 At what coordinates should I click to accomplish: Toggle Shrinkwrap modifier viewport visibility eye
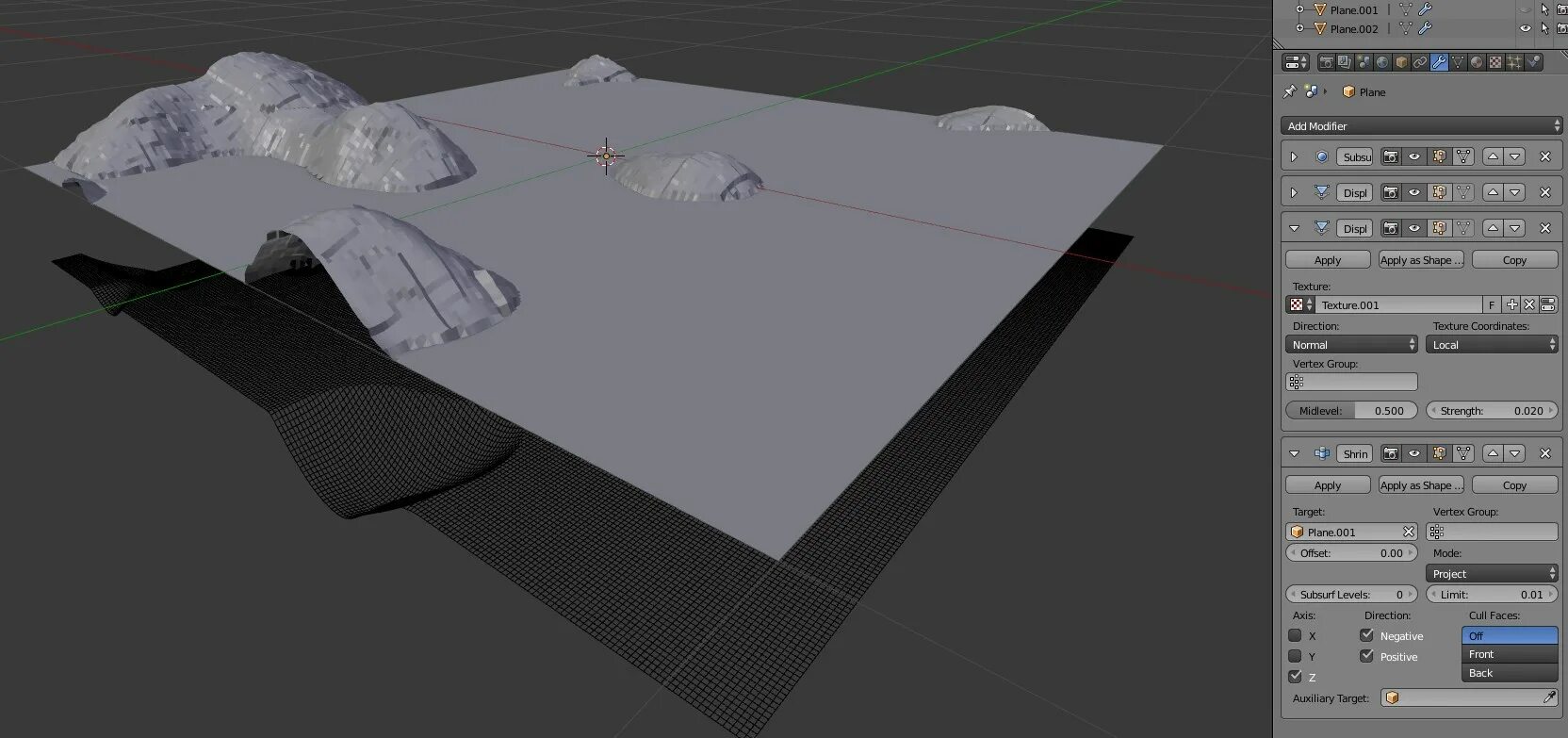click(1414, 453)
